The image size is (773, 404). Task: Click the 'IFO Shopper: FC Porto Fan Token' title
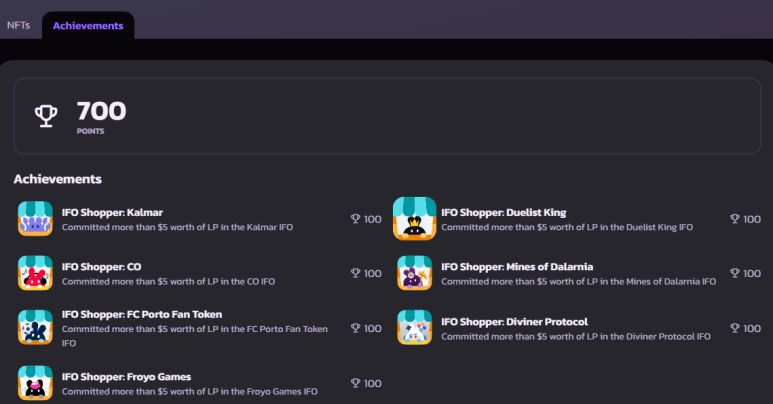(x=142, y=314)
